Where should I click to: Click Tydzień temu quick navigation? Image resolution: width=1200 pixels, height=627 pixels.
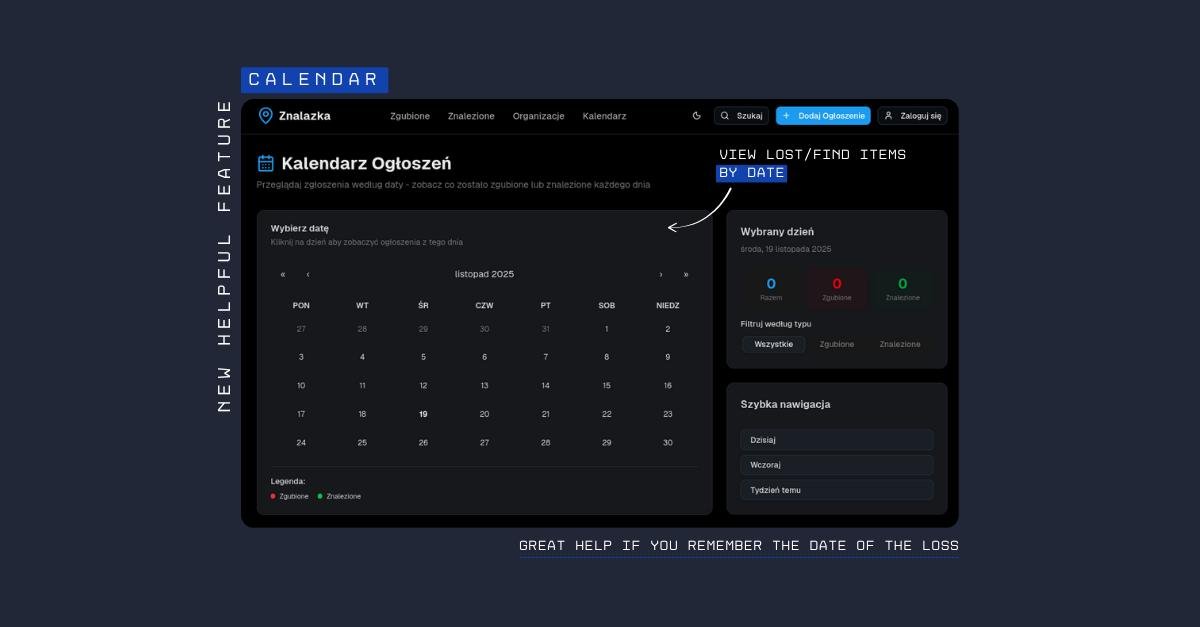836,490
